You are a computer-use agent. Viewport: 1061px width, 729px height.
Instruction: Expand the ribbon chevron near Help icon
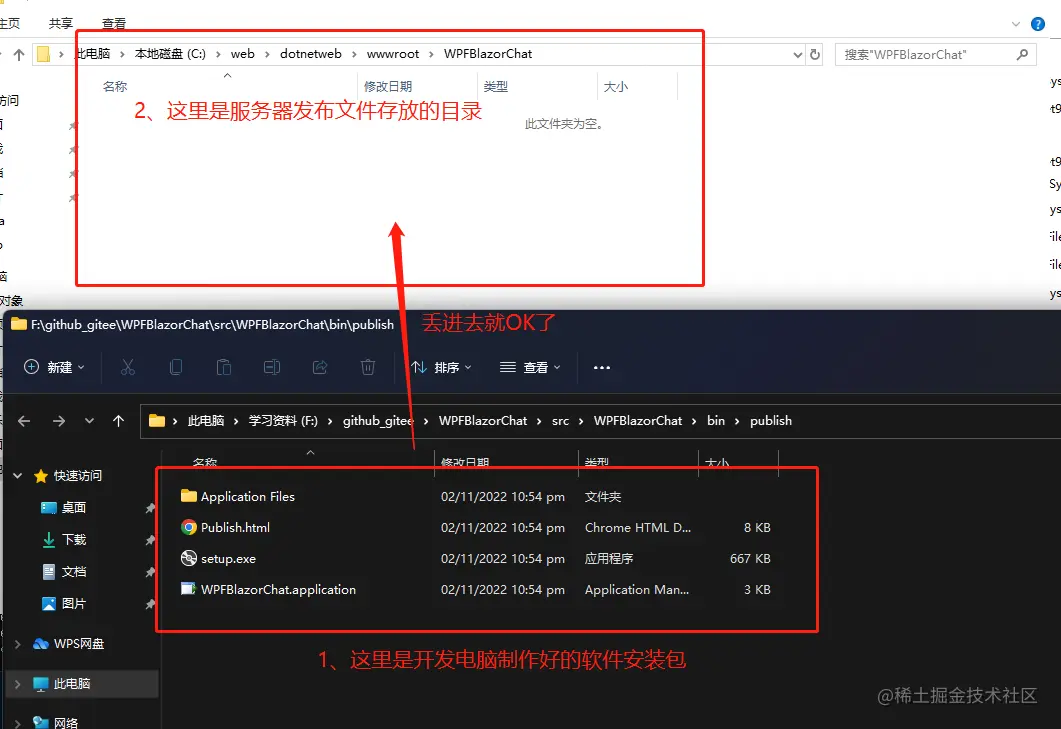[x=1016, y=24]
